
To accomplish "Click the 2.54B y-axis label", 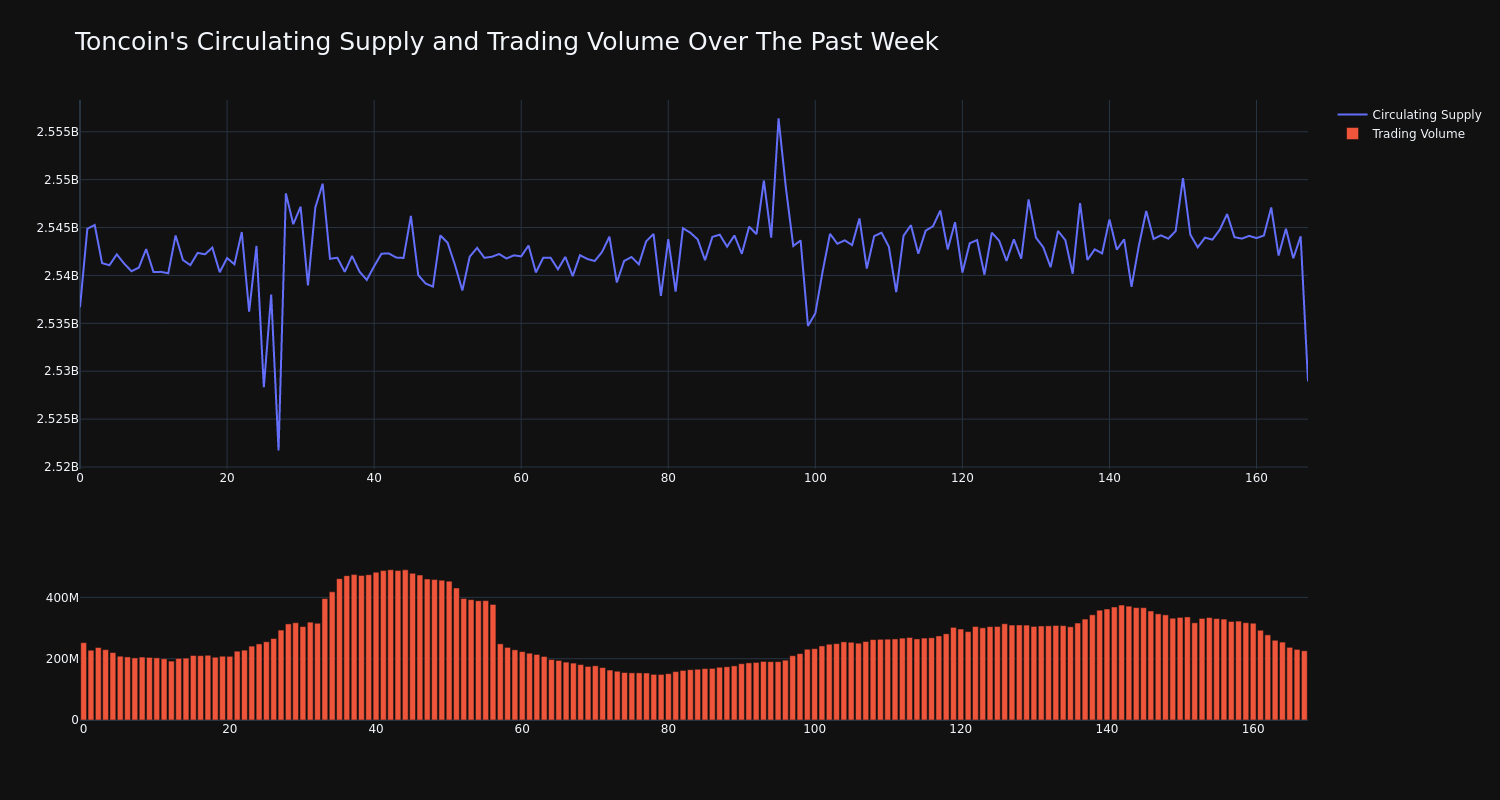I will pyautogui.click(x=61, y=276).
